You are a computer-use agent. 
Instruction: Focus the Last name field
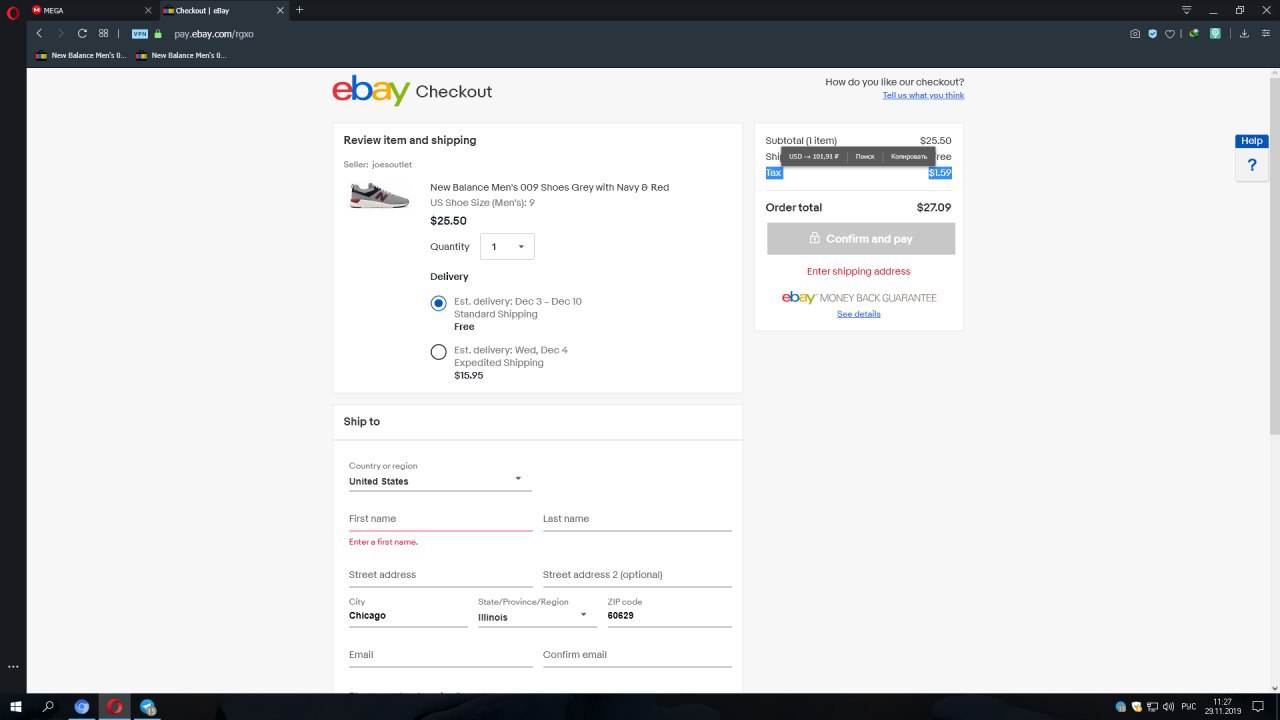tap(637, 519)
